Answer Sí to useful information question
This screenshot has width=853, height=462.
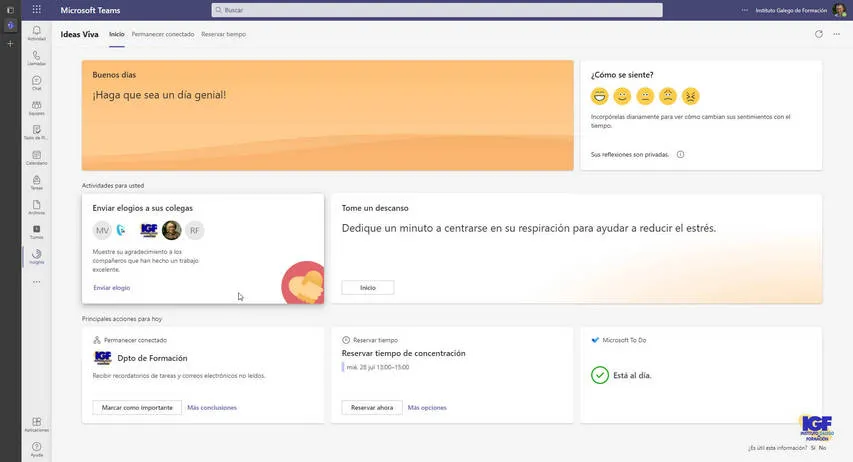coord(813,448)
